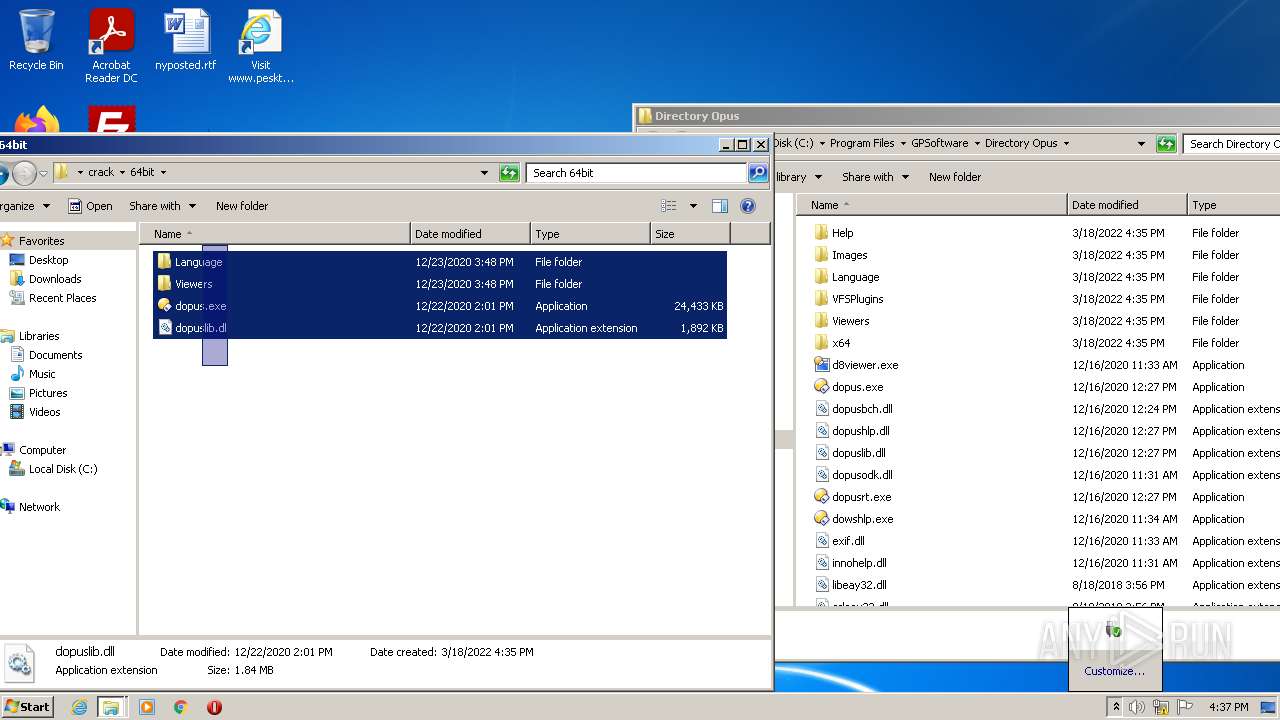Sort by Name column in 64bit window

[276, 234]
